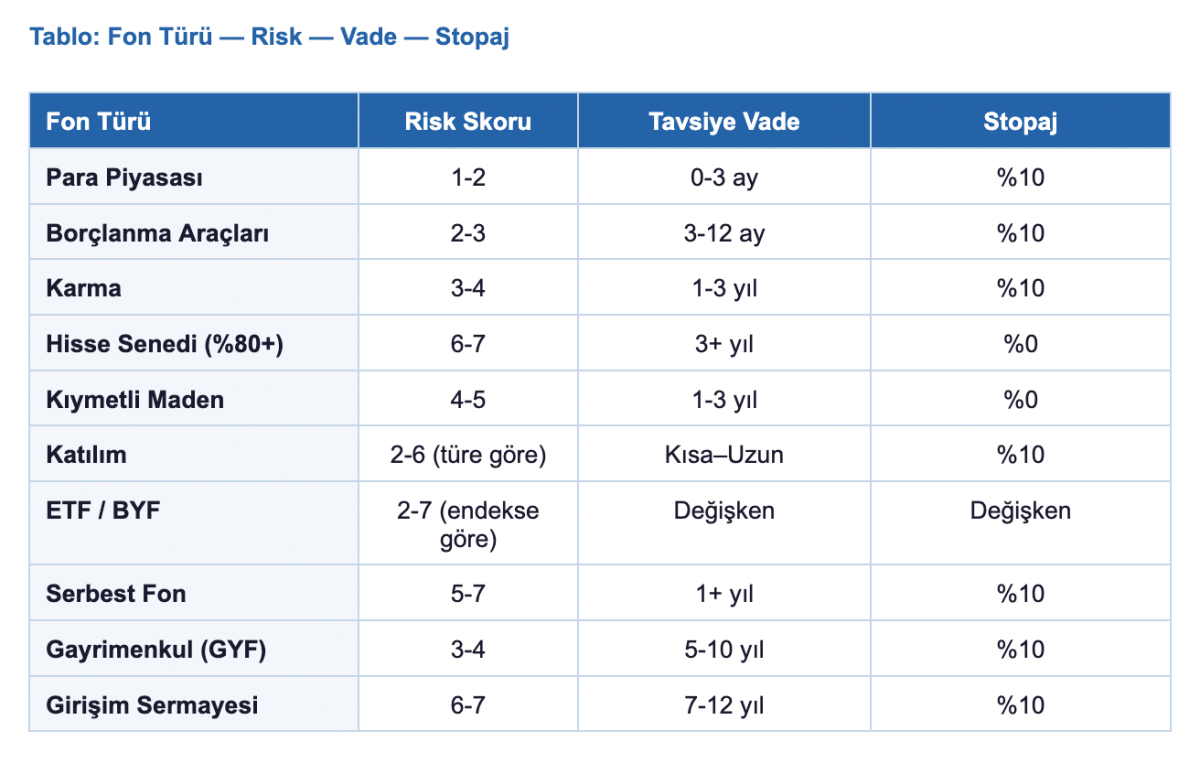Select the '7-12 yıl' term cell
Viewport: 1200px width, 763px height.
click(x=723, y=705)
